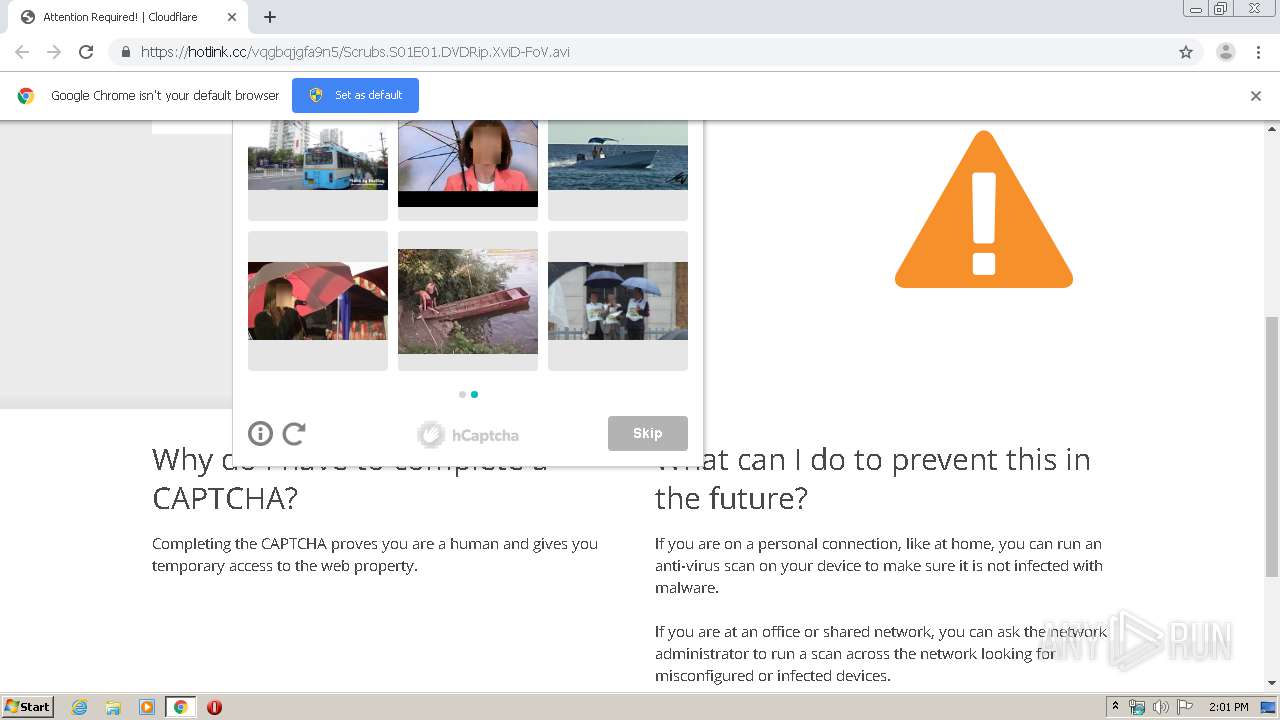Reload the current page
This screenshot has height=720, width=1280.
(86, 52)
